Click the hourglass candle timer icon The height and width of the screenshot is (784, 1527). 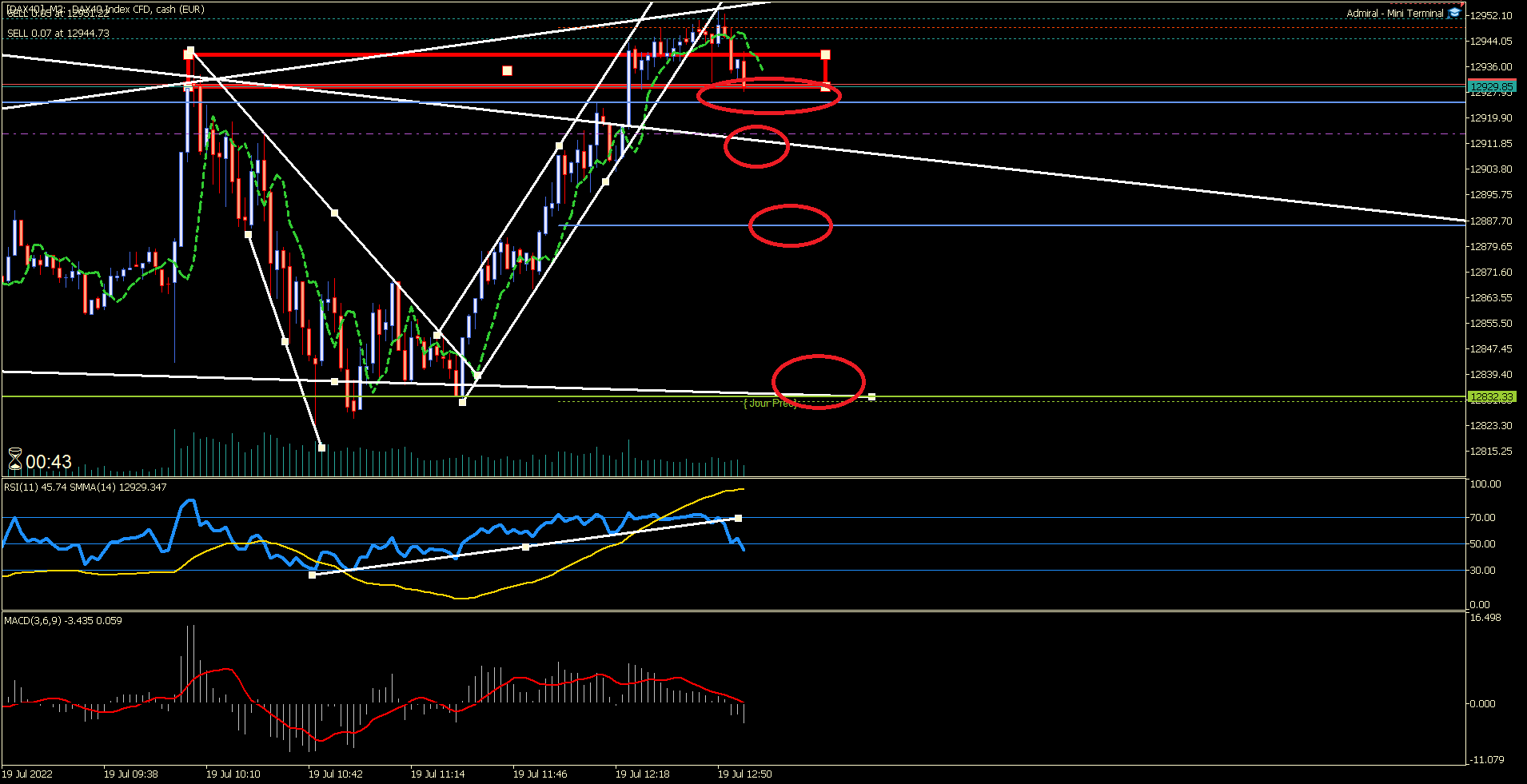[x=15, y=460]
